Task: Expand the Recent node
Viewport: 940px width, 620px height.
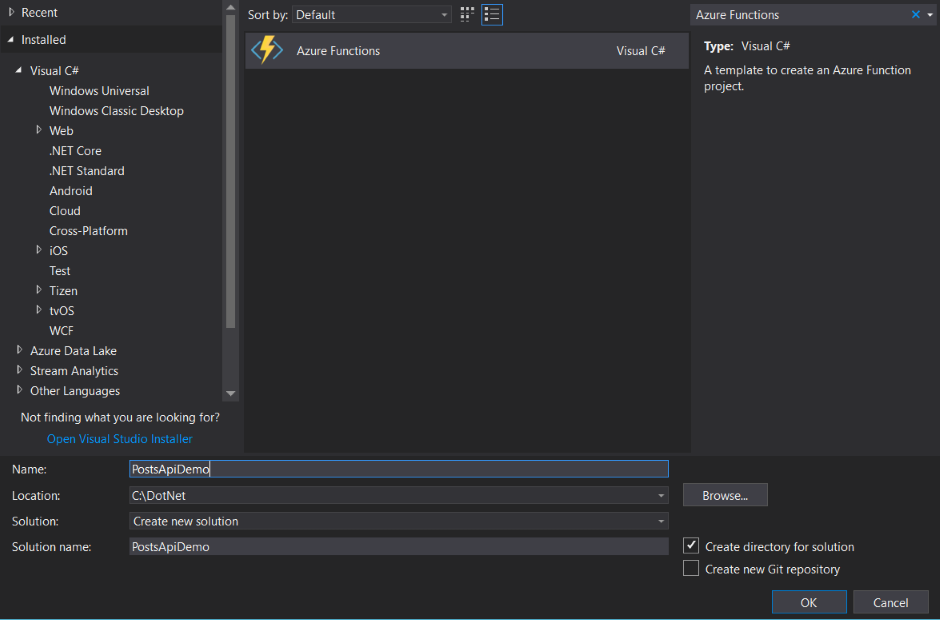Action: pyautogui.click(x=11, y=12)
